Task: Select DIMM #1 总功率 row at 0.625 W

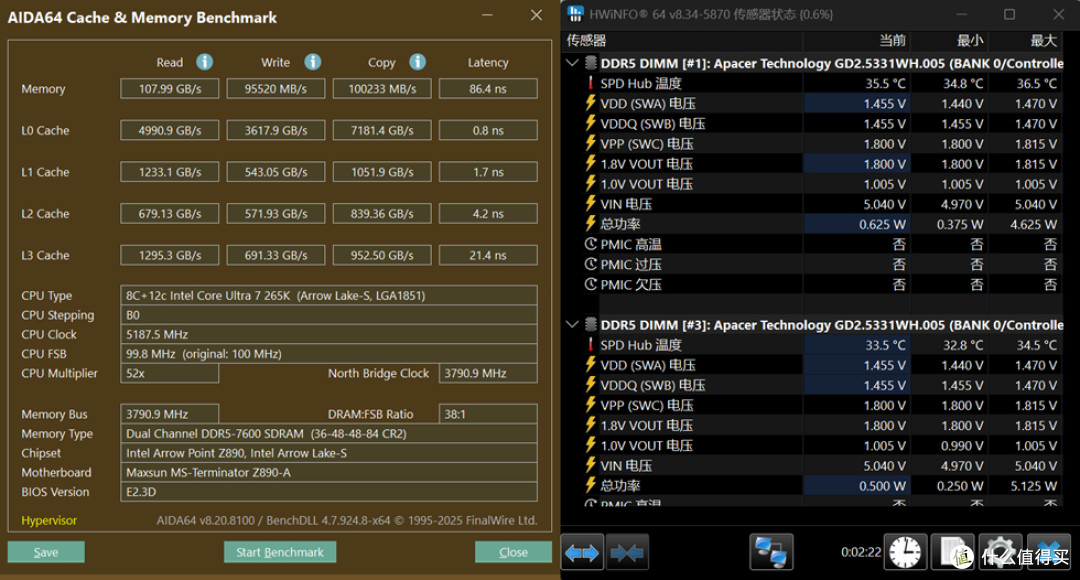Action: point(821,224)
